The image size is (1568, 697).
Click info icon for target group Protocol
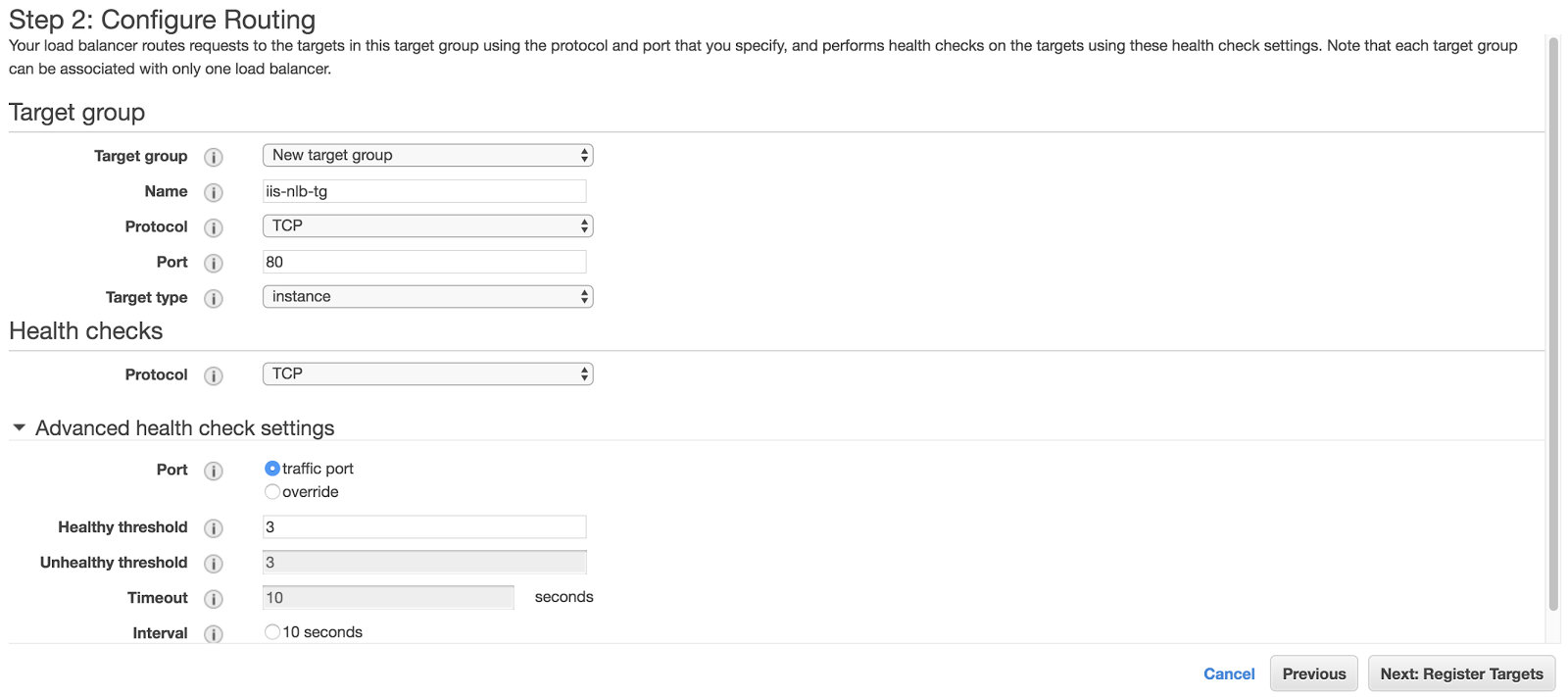click(x=214, y=227)
